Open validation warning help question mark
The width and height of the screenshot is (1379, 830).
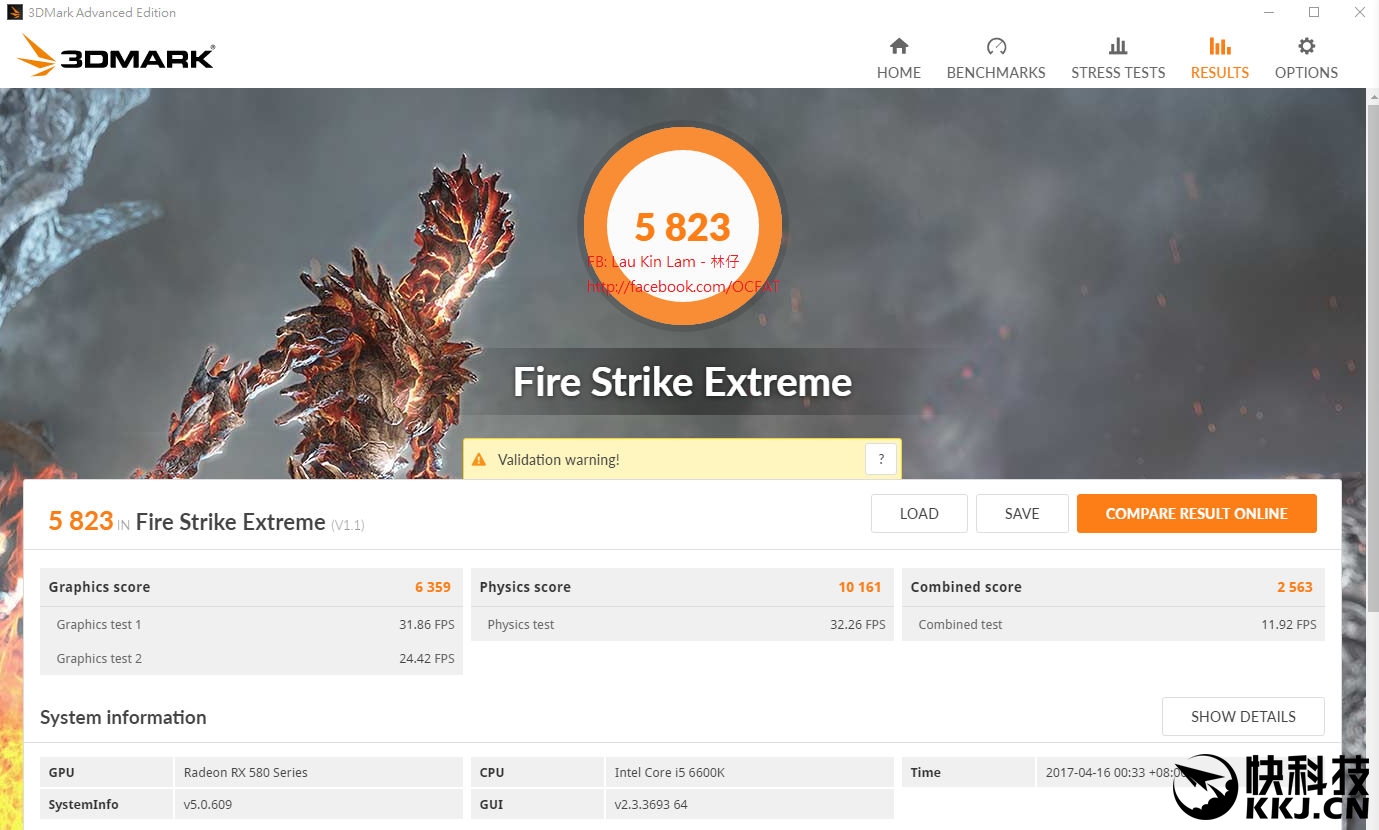pos(881,460)
